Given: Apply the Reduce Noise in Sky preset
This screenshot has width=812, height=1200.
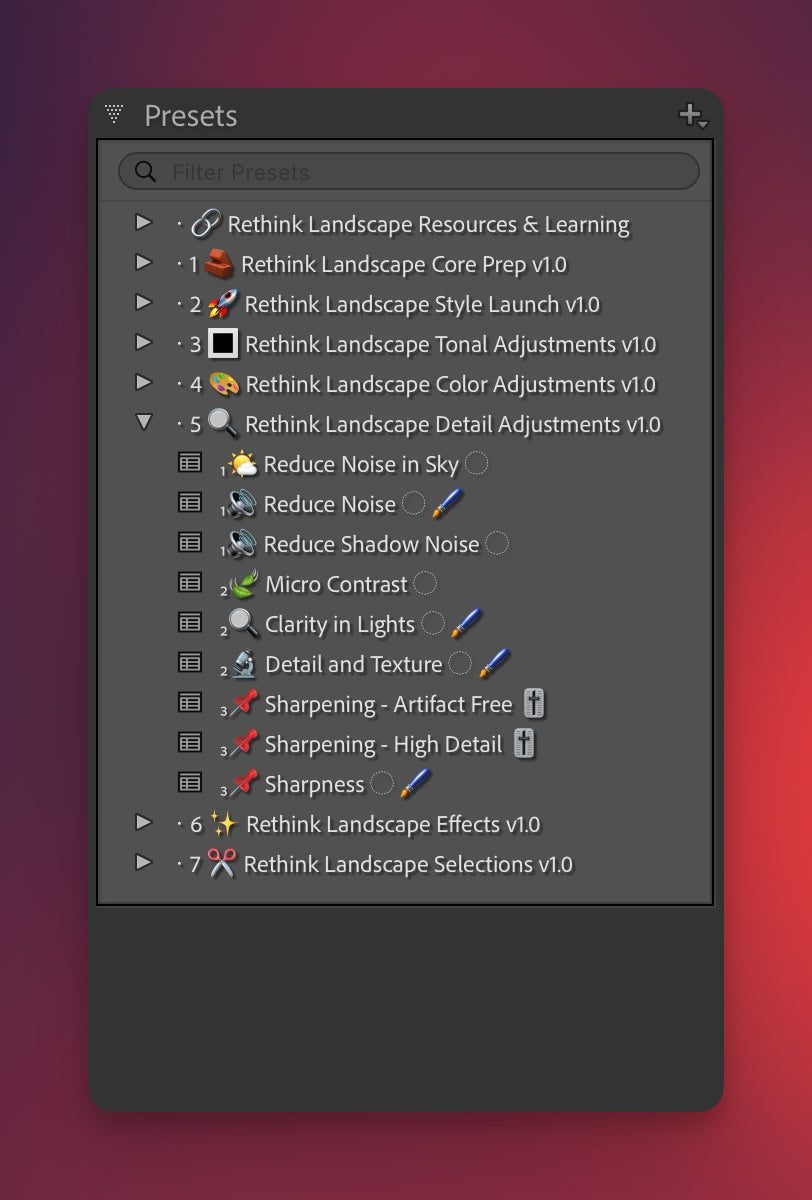Looking at the screenshot, I should [361, 465].
